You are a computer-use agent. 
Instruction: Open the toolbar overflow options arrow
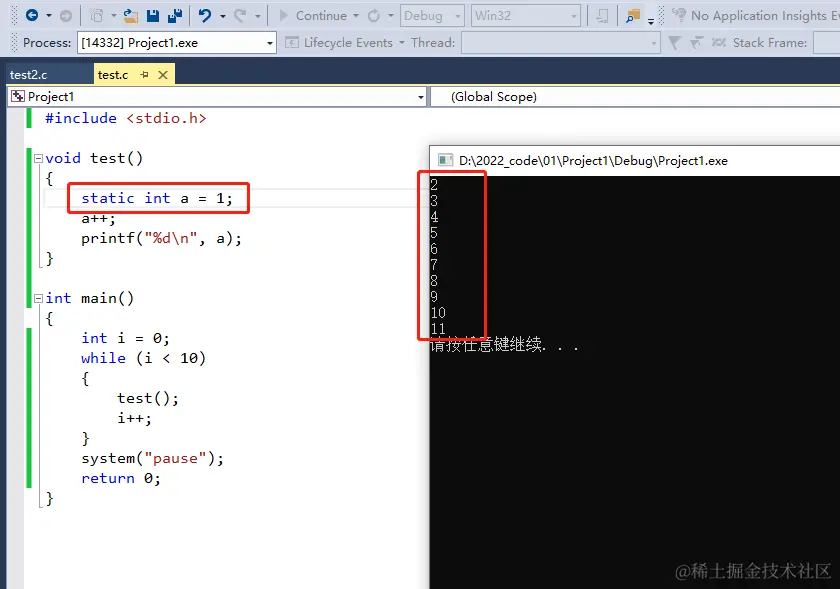[651, 22]
